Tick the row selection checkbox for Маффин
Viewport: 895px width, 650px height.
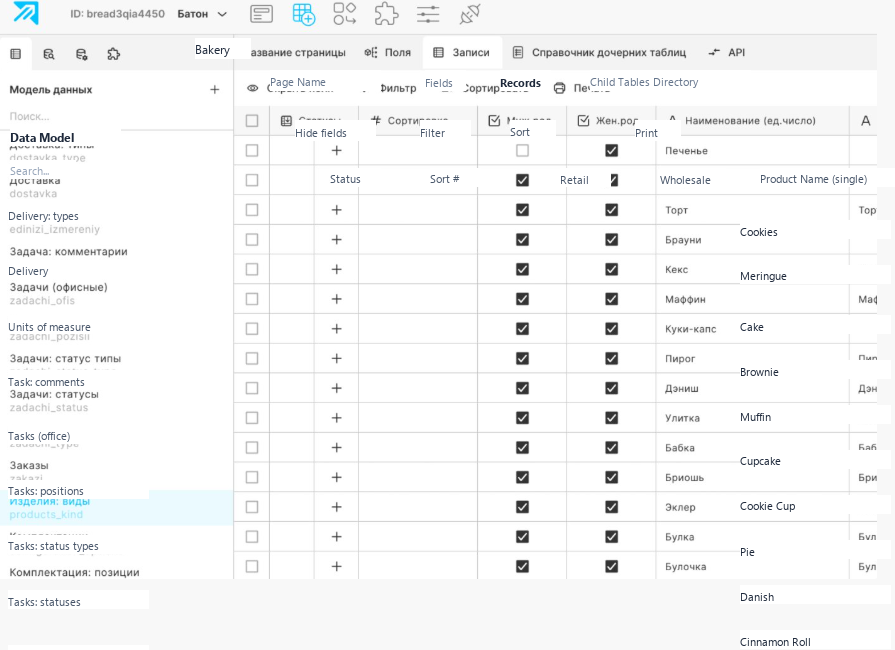pyautogui.click(x=252, y=299)
